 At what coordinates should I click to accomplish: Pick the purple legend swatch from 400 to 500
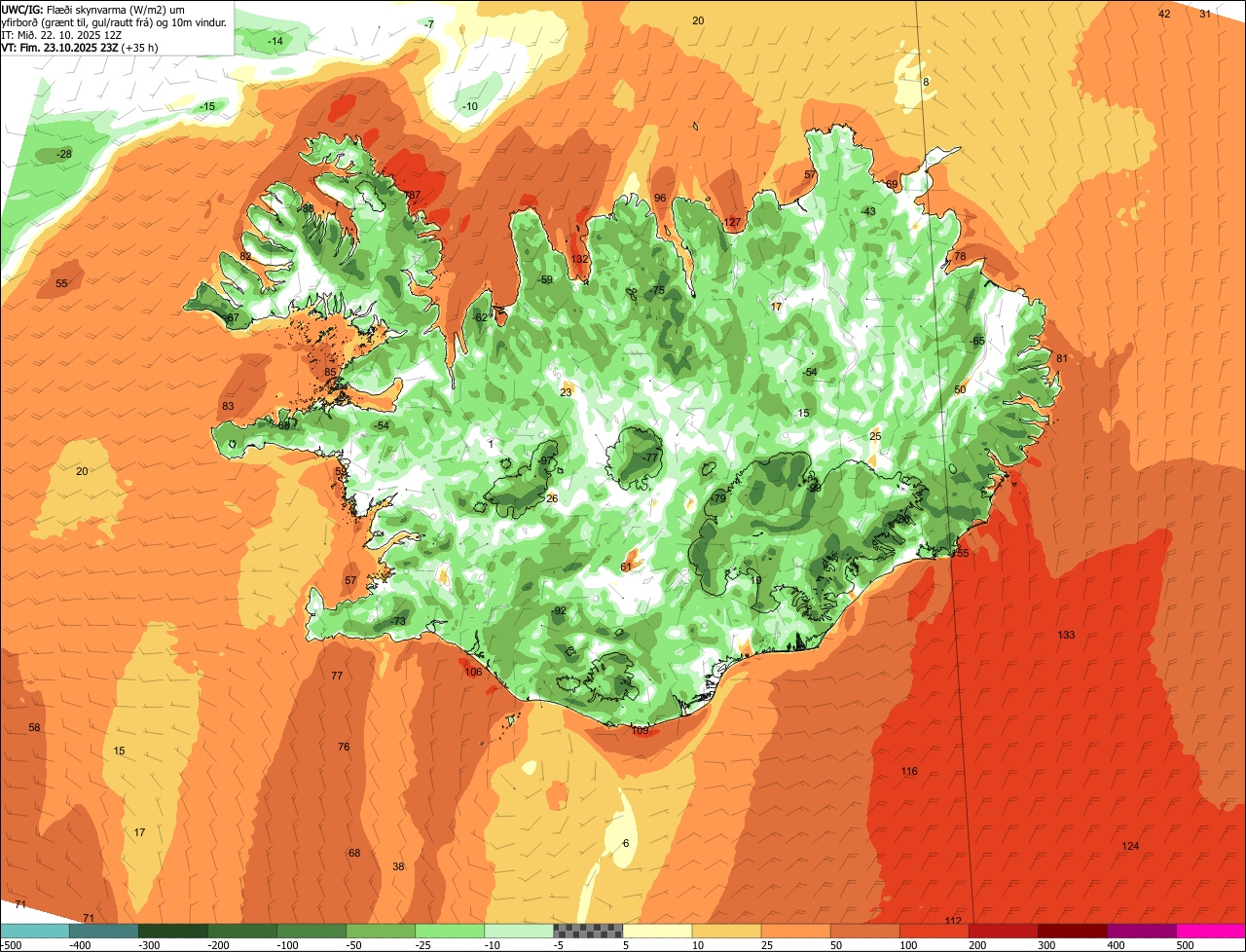pos(1142,931)
